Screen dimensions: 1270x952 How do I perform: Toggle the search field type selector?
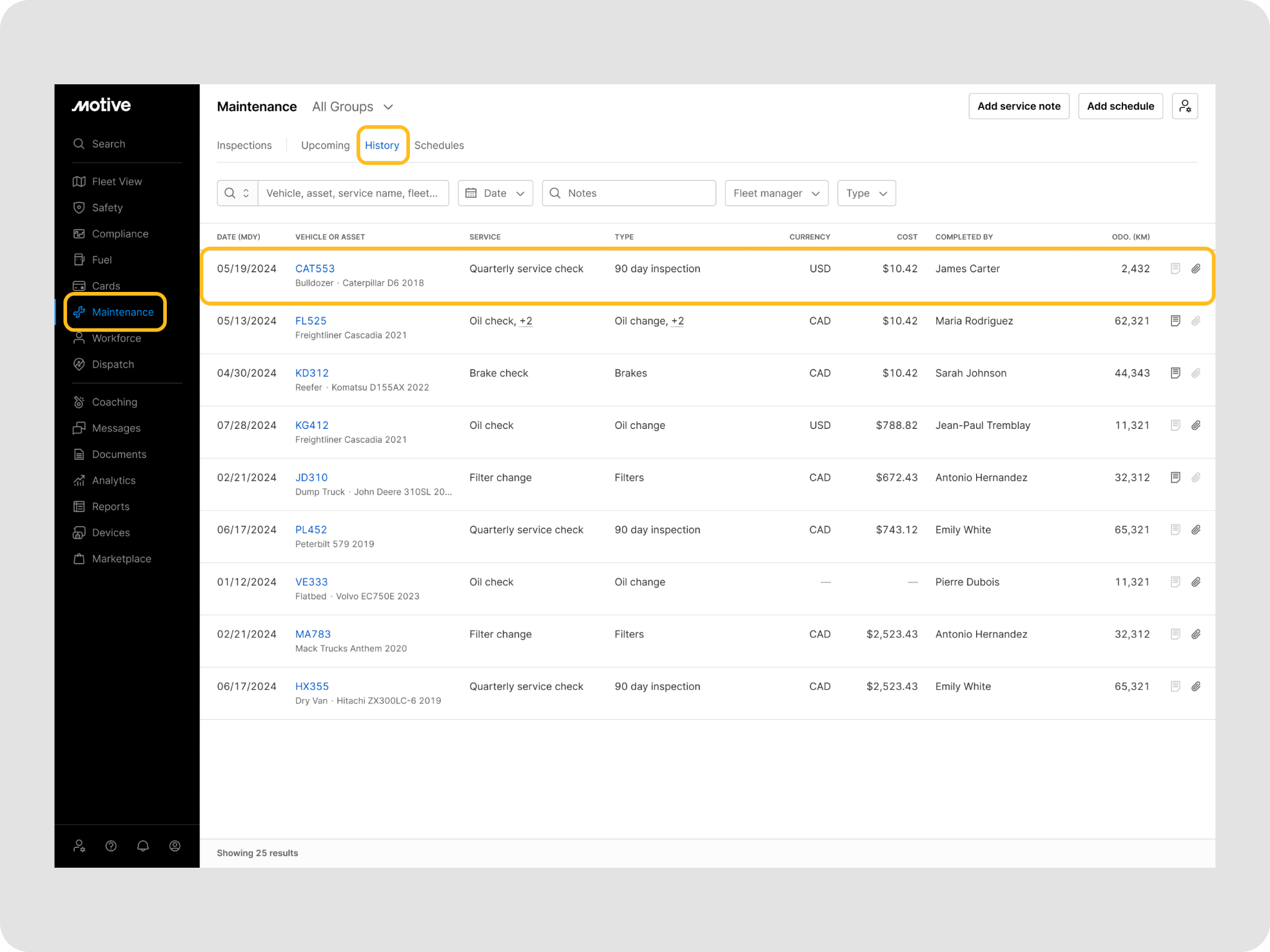238,193
